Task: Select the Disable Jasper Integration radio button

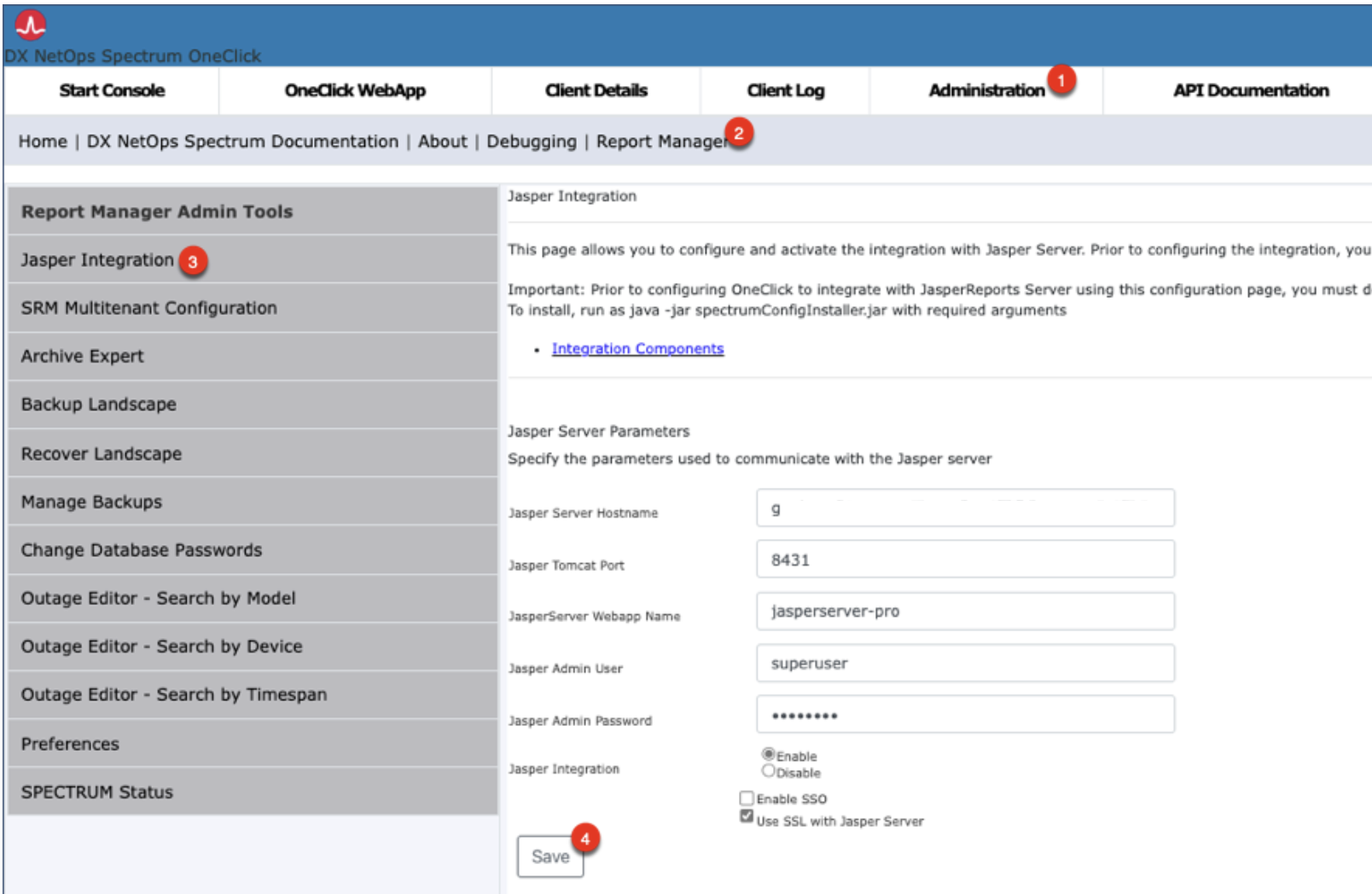Action: click(x=769, y=771)
